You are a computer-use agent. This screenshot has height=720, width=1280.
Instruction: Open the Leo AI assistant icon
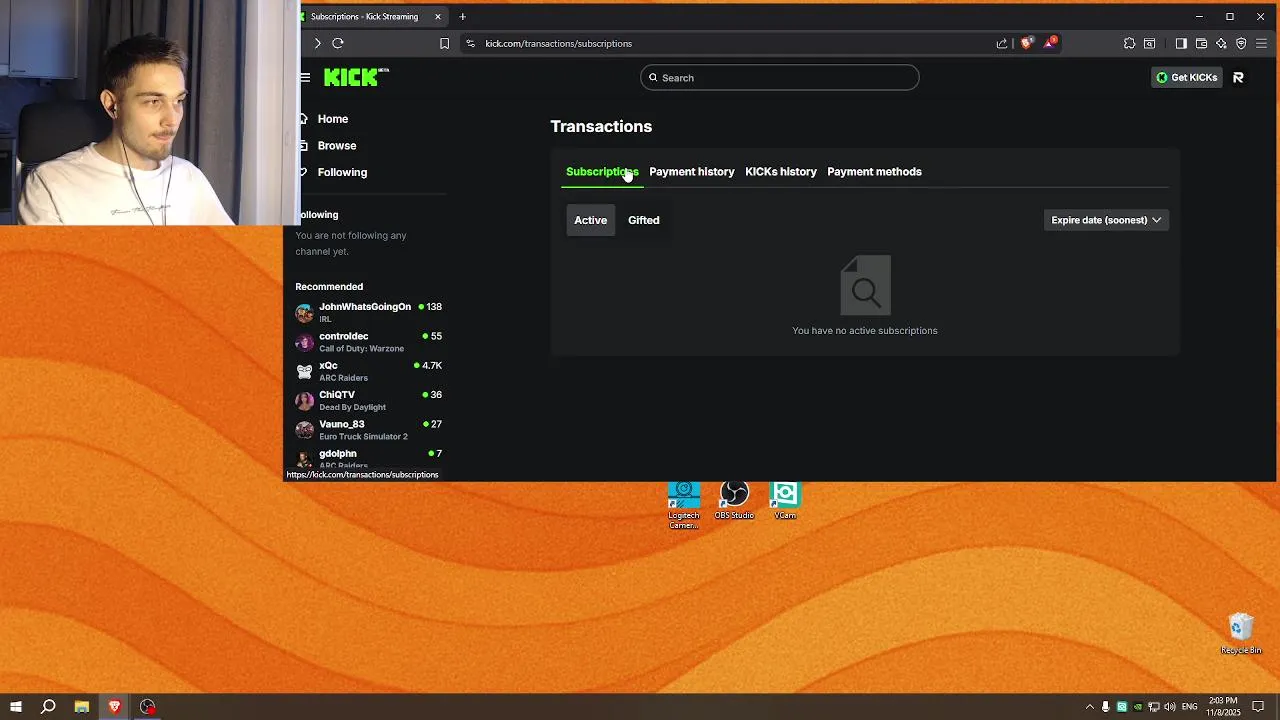pos(1221,43)
